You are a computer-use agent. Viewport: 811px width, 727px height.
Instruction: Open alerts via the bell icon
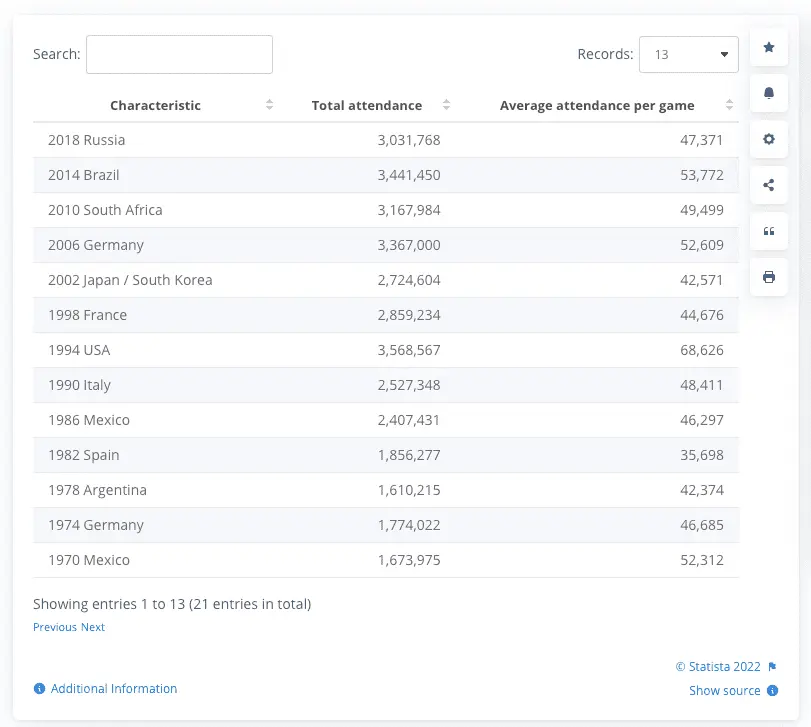coord(768,93)
